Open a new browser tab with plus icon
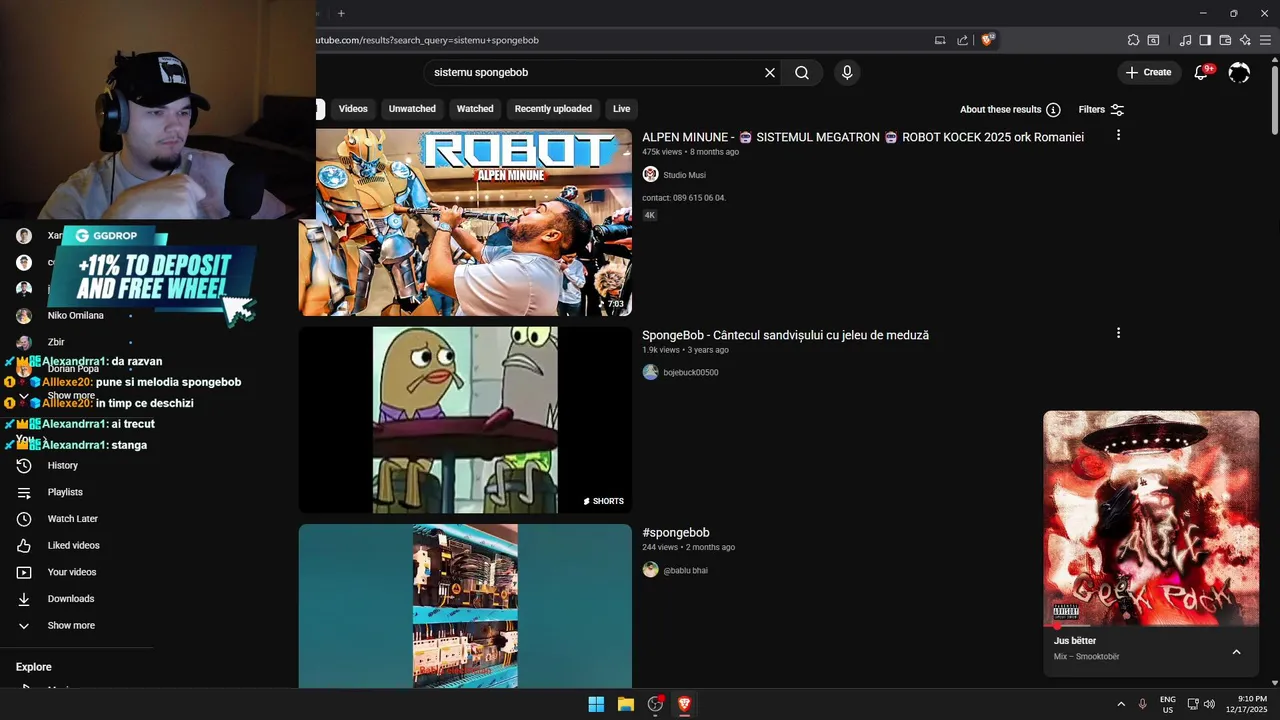Screen dimensions: 1280x720 click(x=341, y=13)
